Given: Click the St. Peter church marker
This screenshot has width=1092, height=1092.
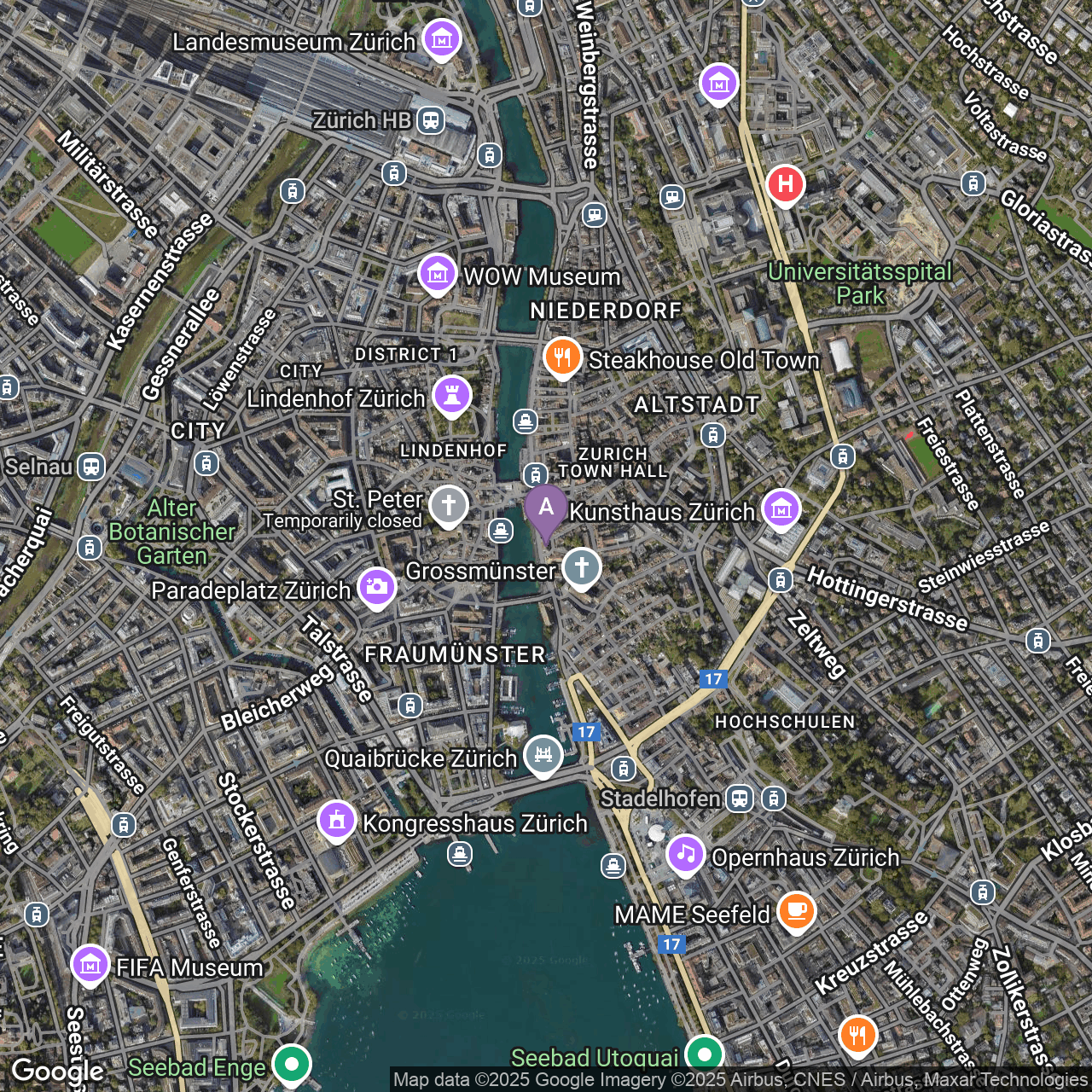Looking at the screenshot, I should (x=449, y=506).
